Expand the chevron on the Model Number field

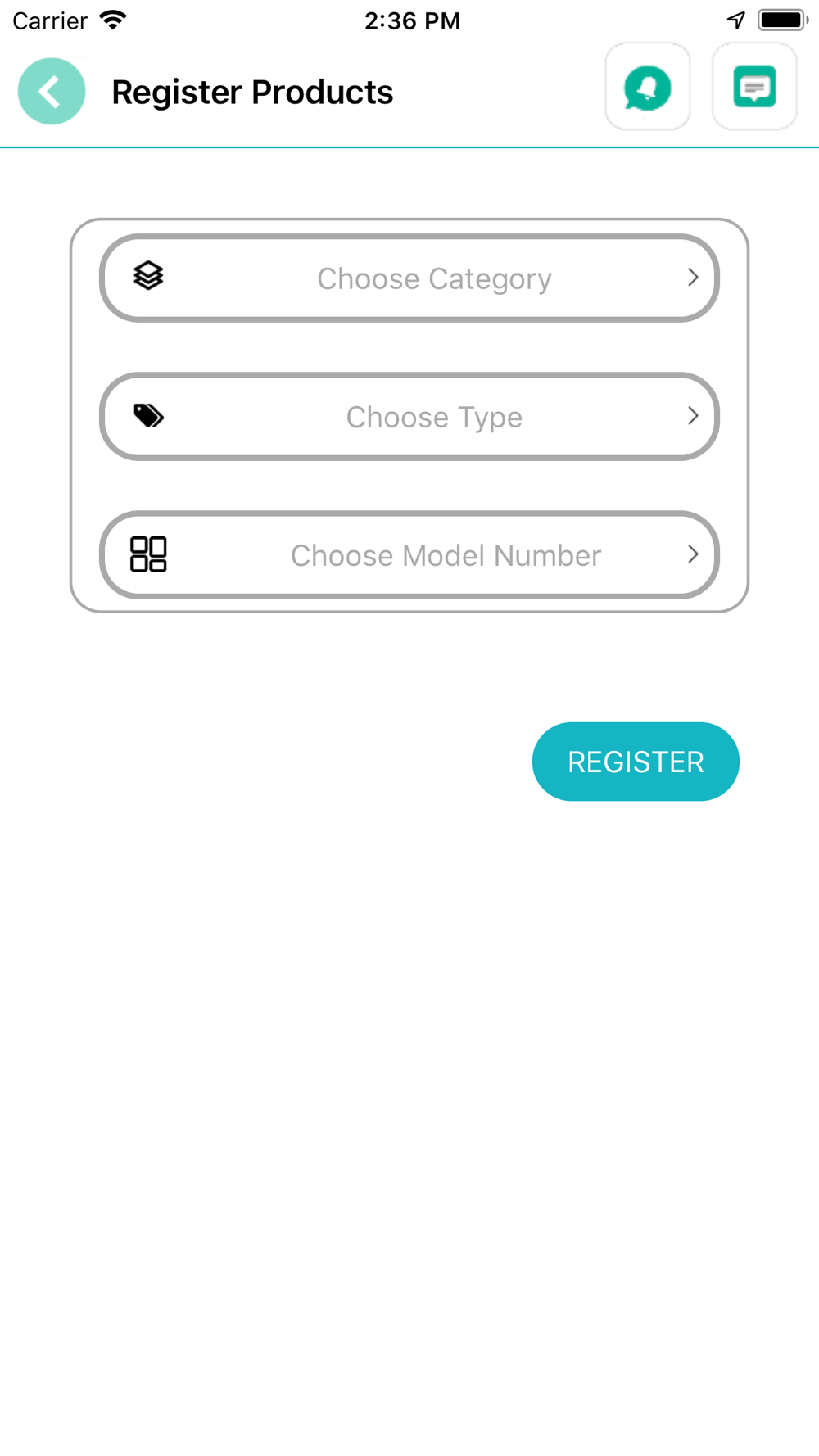[693, 554]
